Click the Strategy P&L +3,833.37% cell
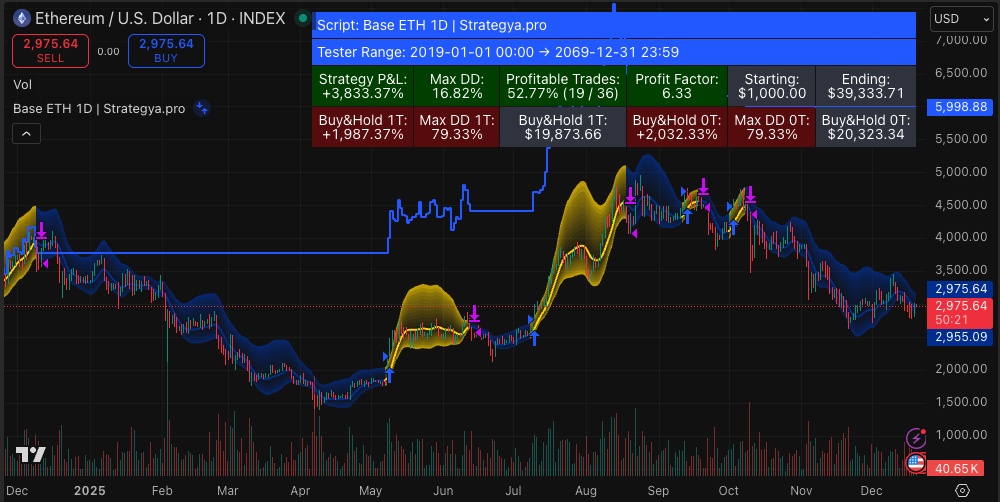Screen dimensions: 1000x502 pyautogui.click(x=362, y=86)
